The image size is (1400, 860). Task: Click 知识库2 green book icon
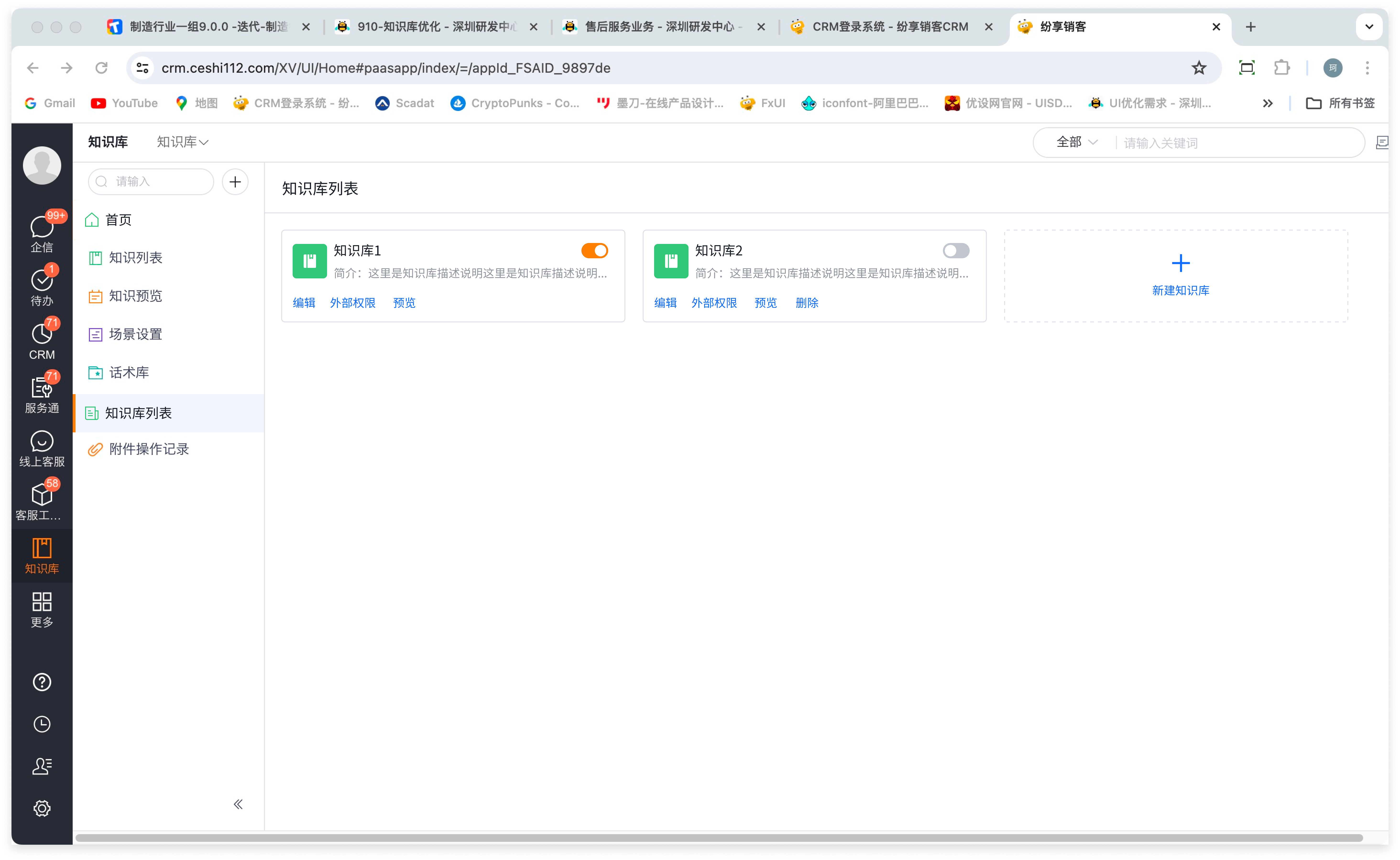tap(671, 261)
